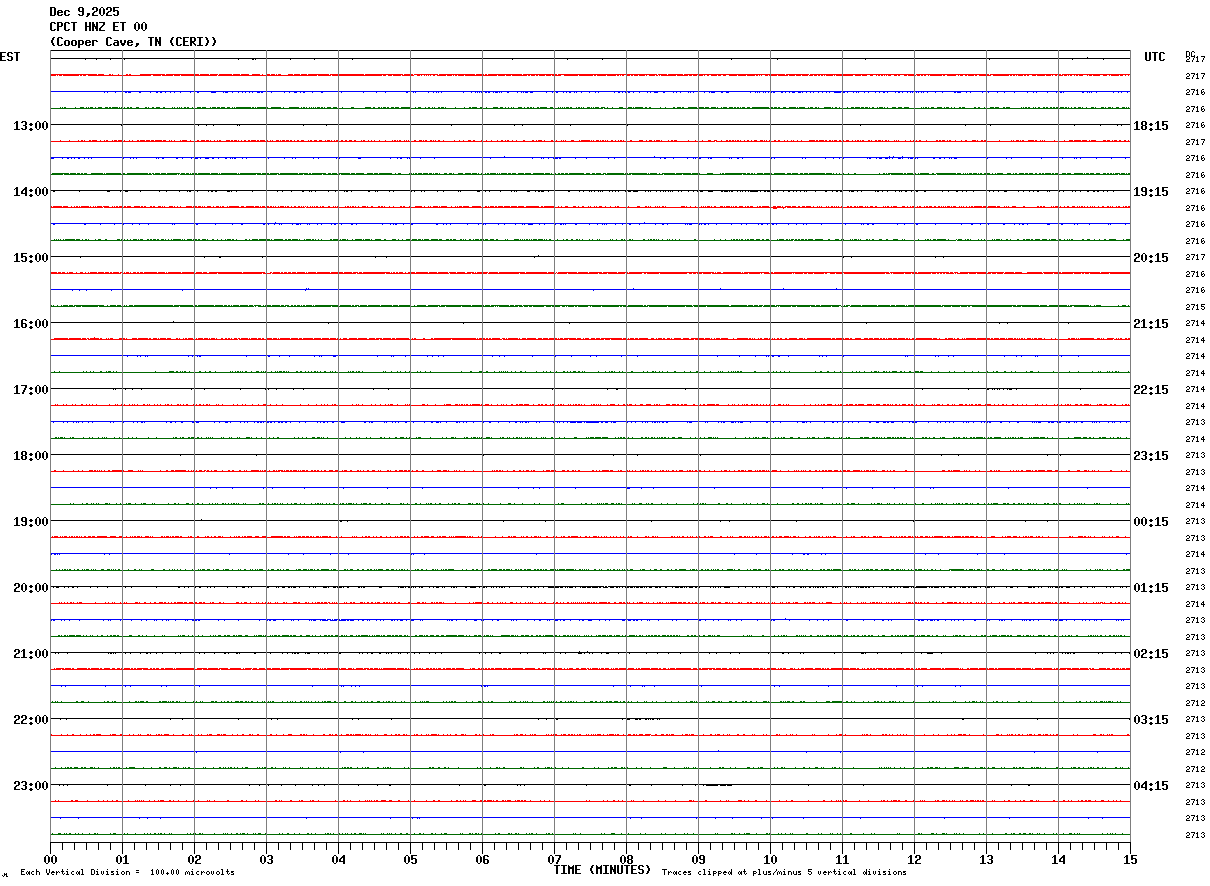Click minute 01 on the bottom axis
The height and width of the screenshot is (886, 1210).
pos(123,859)
